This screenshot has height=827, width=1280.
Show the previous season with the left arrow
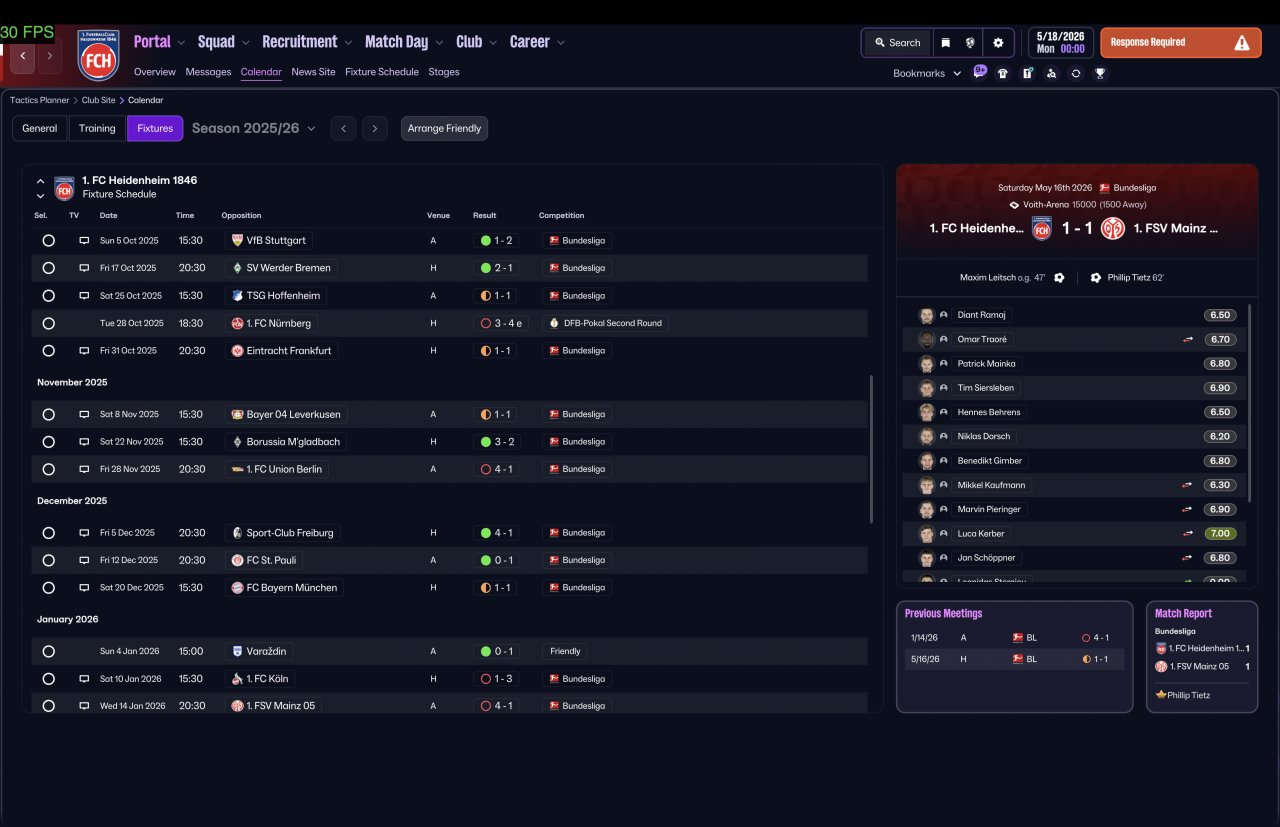(343, 128)
